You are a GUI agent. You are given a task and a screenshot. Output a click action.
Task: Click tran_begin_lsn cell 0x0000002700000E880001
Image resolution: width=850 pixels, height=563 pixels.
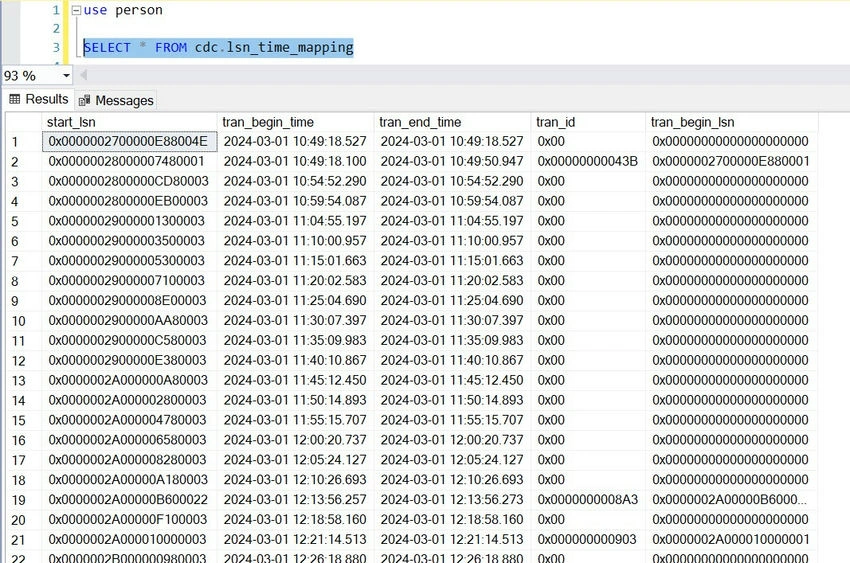[732, 161]
